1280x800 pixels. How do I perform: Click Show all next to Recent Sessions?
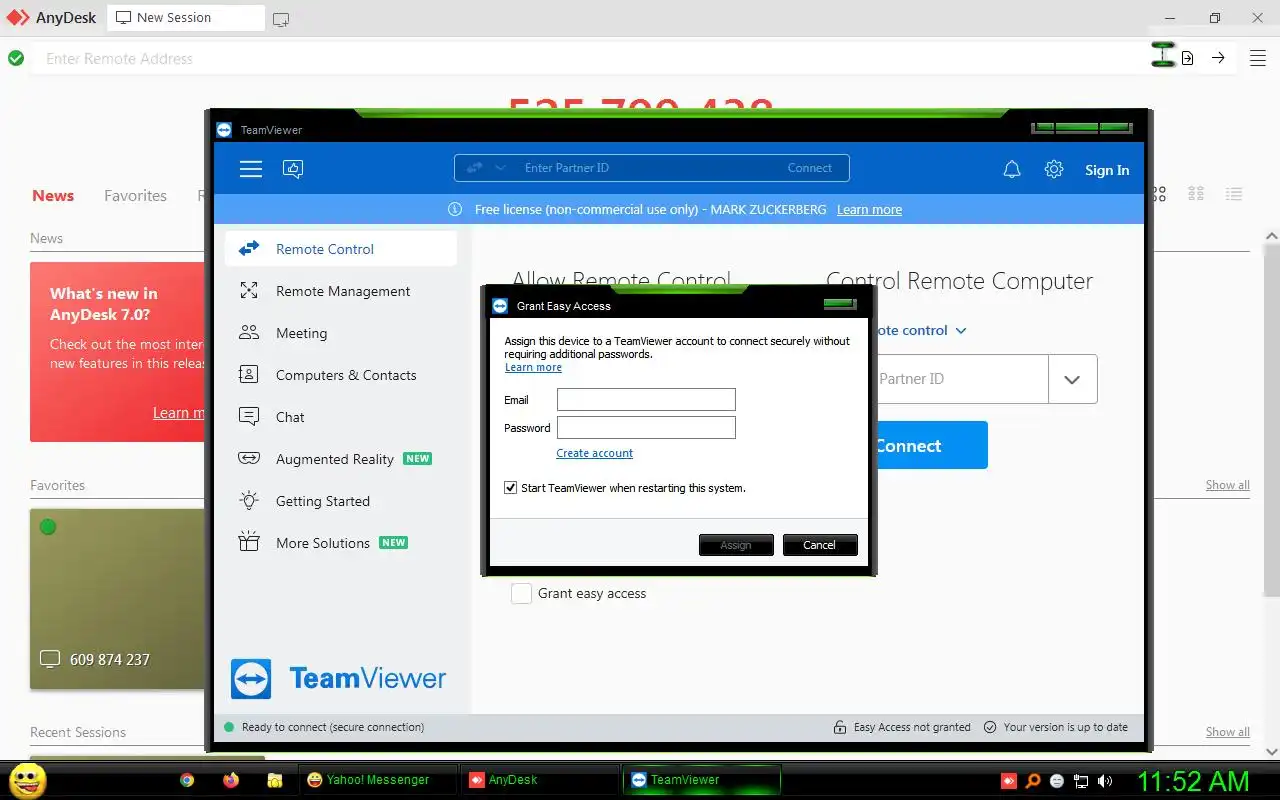pos(1227,732)
